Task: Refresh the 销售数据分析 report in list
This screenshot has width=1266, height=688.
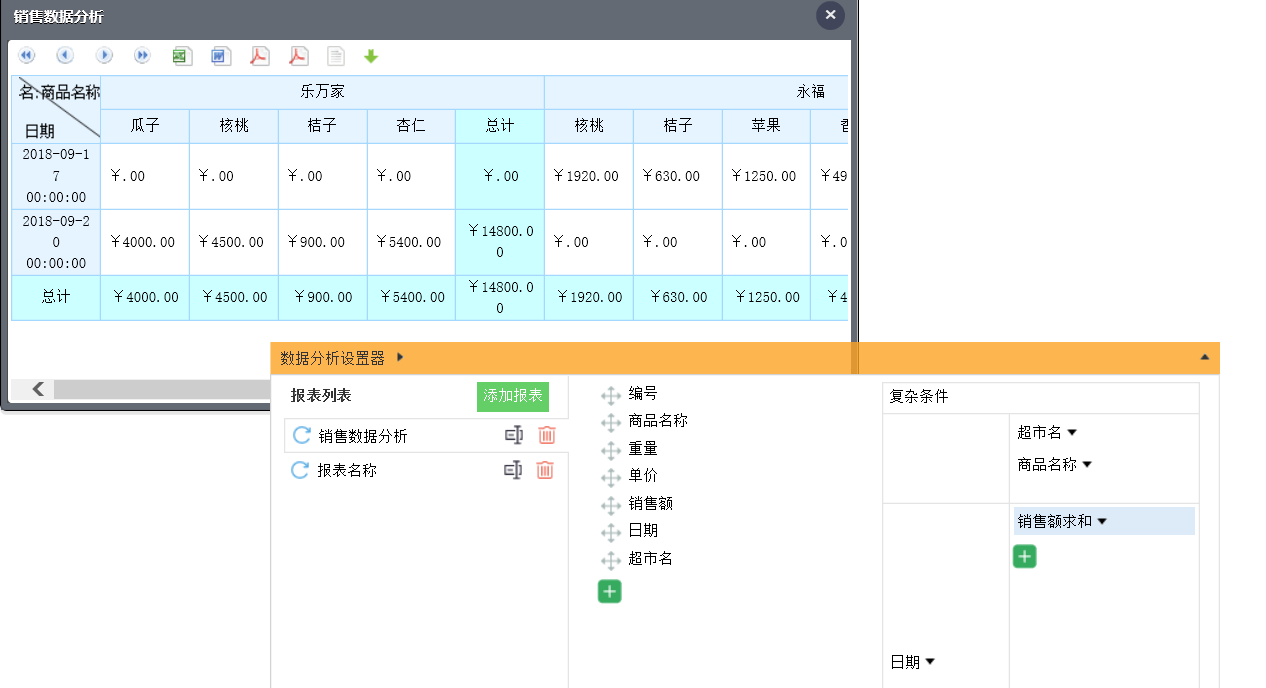Action: [300, 436]
